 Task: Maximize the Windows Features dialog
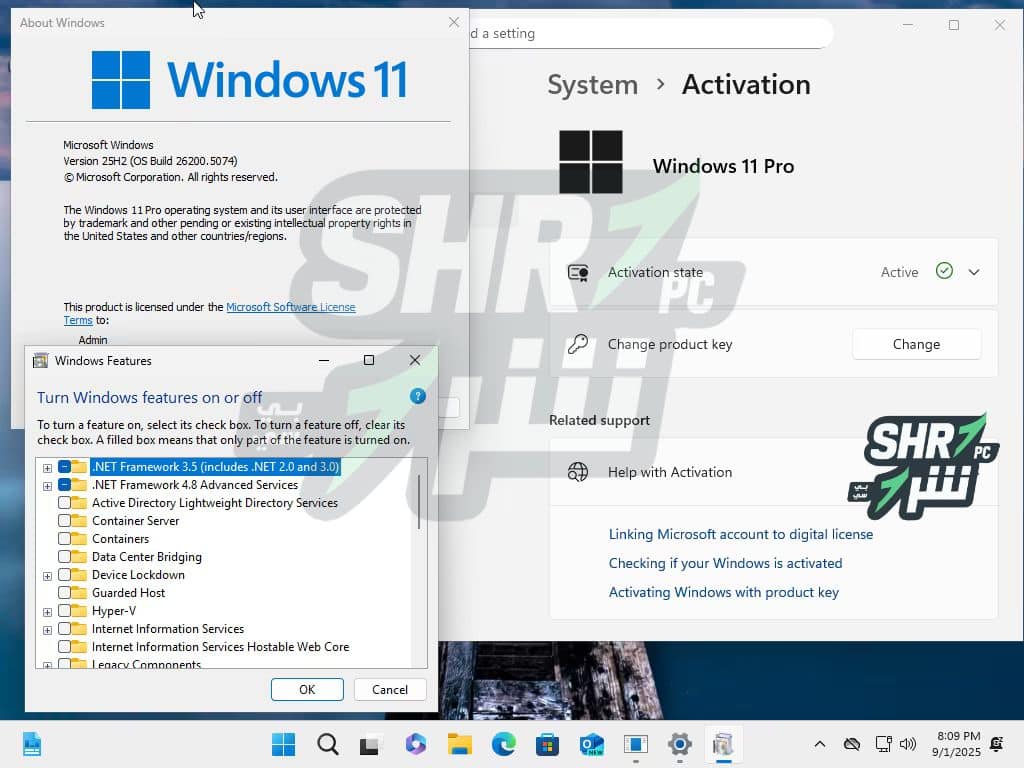point(369,360)
